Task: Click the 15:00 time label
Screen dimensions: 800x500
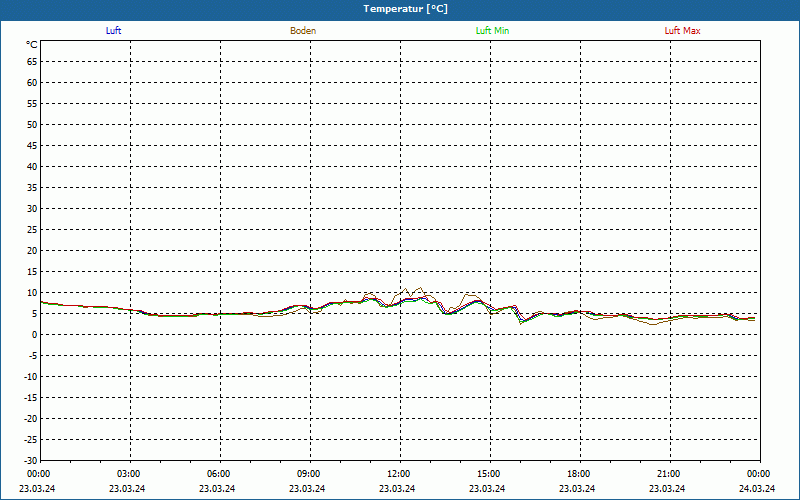Action: tap(489, 474)
